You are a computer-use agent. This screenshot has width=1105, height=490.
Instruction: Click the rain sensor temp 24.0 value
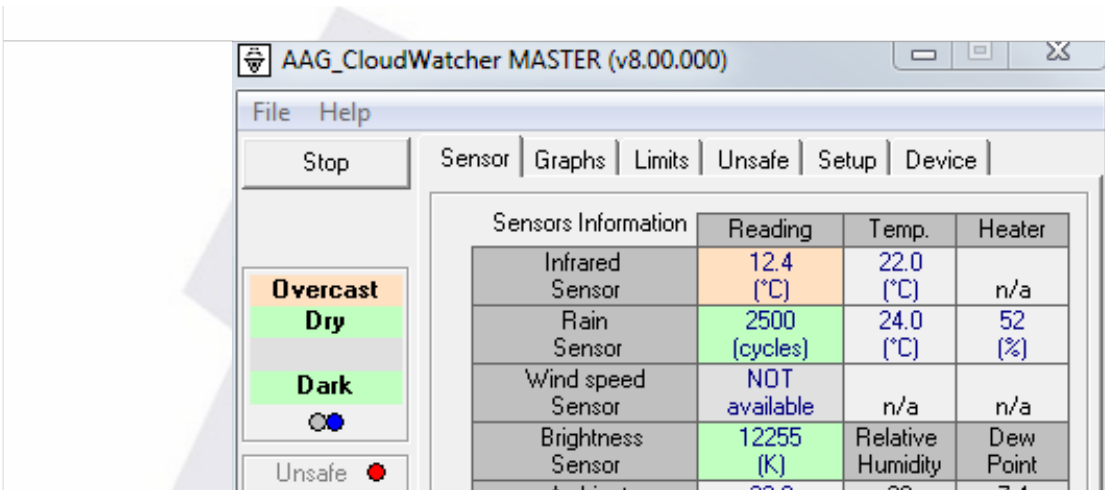pyautogui.click(x=900, y=334)
